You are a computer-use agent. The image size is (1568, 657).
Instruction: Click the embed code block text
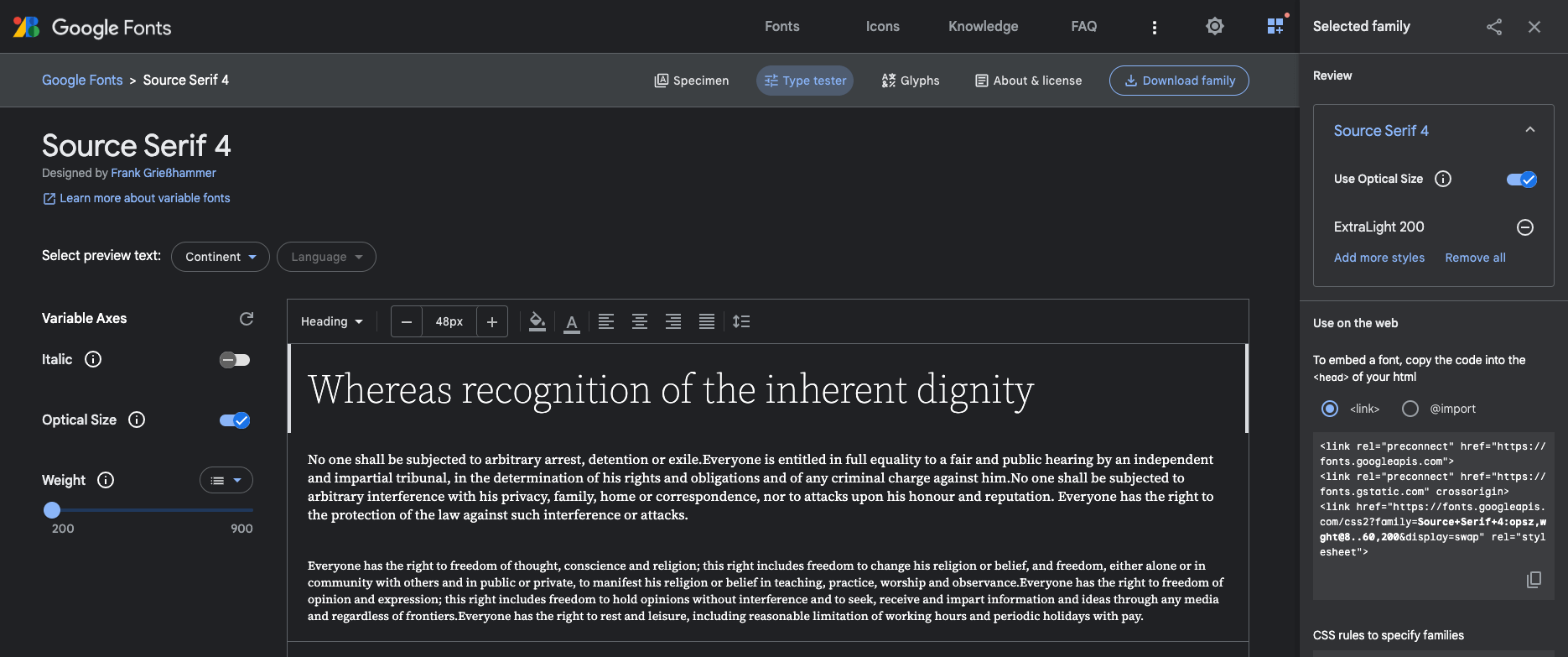(1433, 499)
